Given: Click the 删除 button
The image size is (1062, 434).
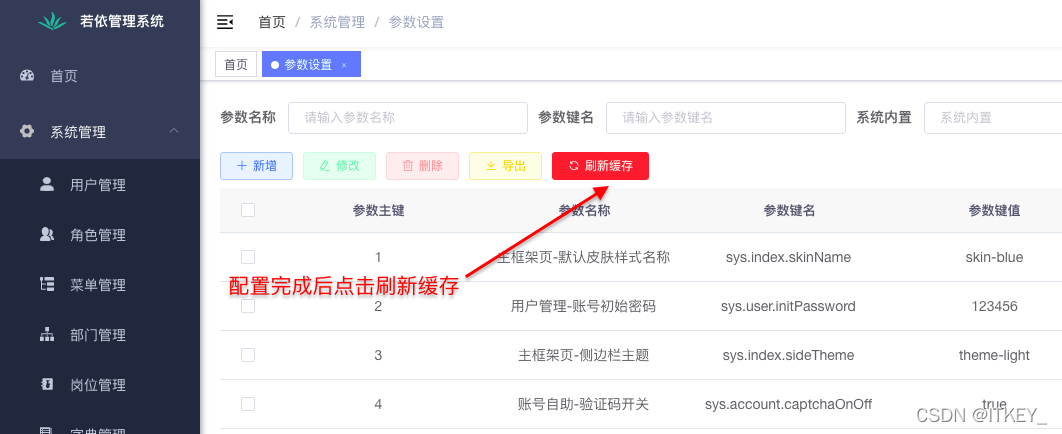Looking at the screenshot, I should click(x=423, y=166).
